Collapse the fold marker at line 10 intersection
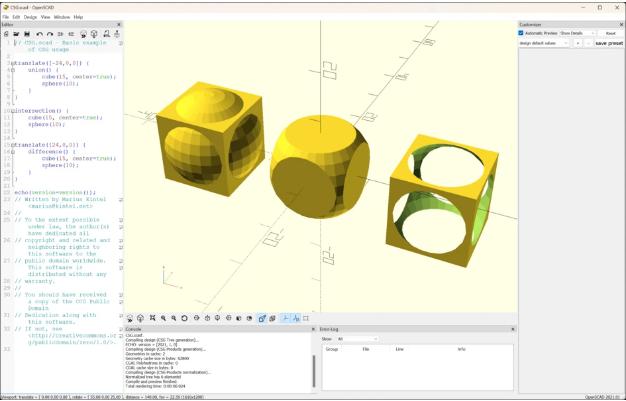Viewport: 626px width, 401px height. (12, 111)
